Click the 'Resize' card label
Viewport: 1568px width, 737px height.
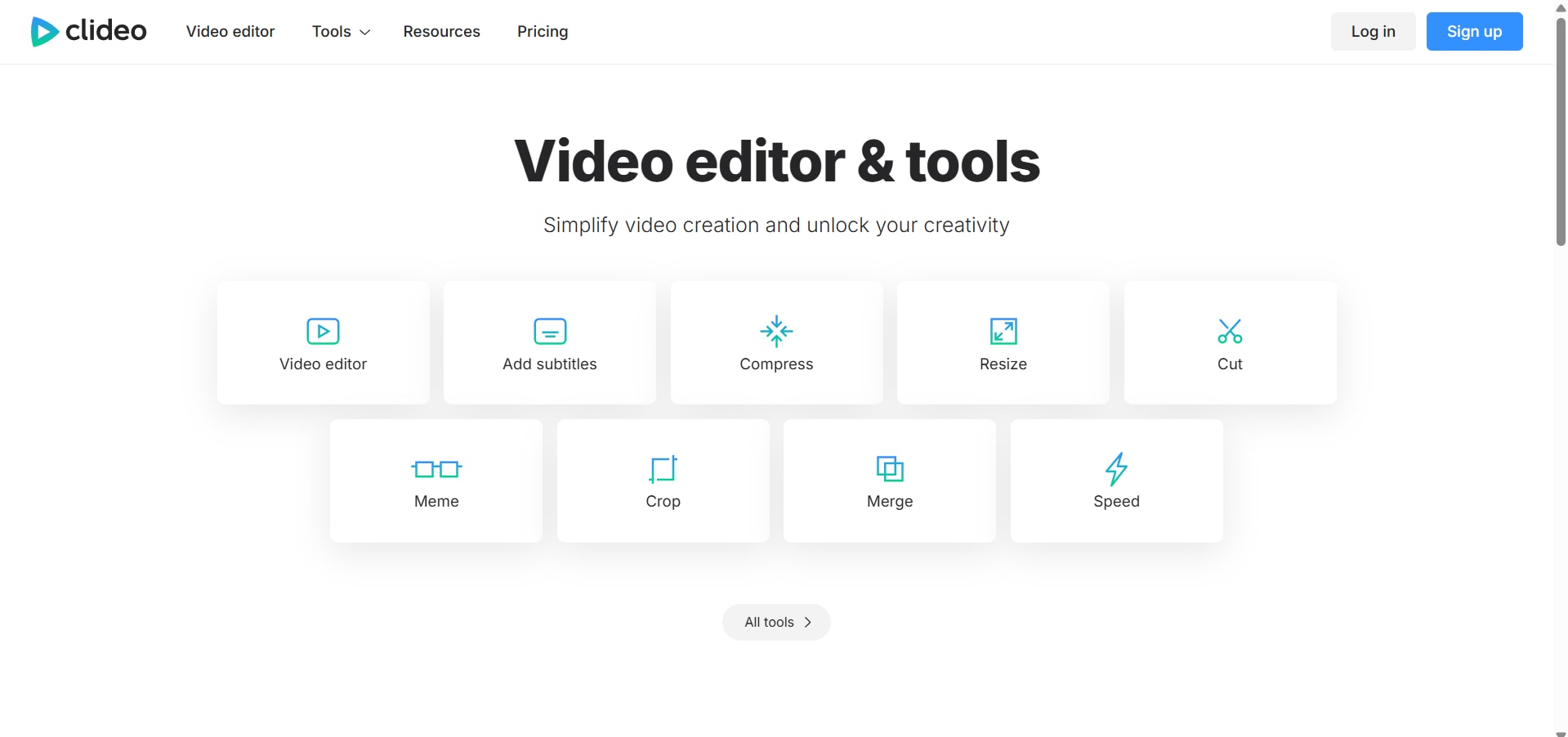(x=1003, y=364)
